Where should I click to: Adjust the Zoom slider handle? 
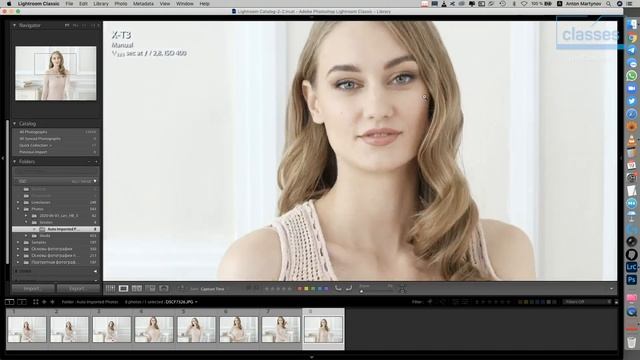point(361,291)
